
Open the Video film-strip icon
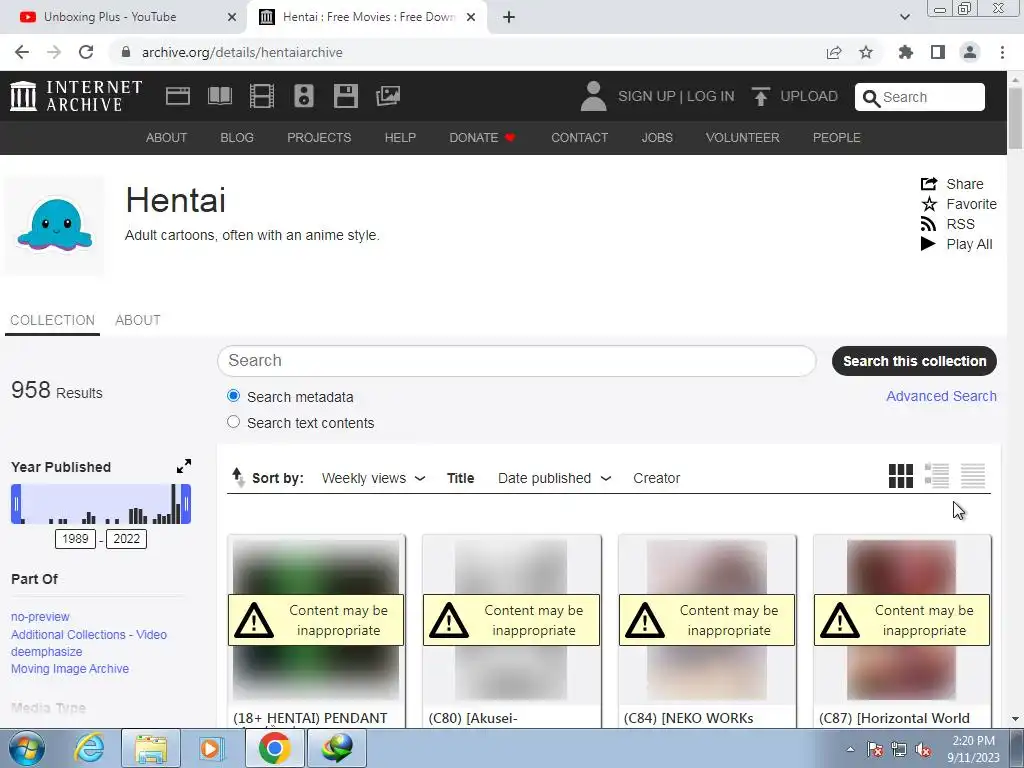[x=261, y=96]
